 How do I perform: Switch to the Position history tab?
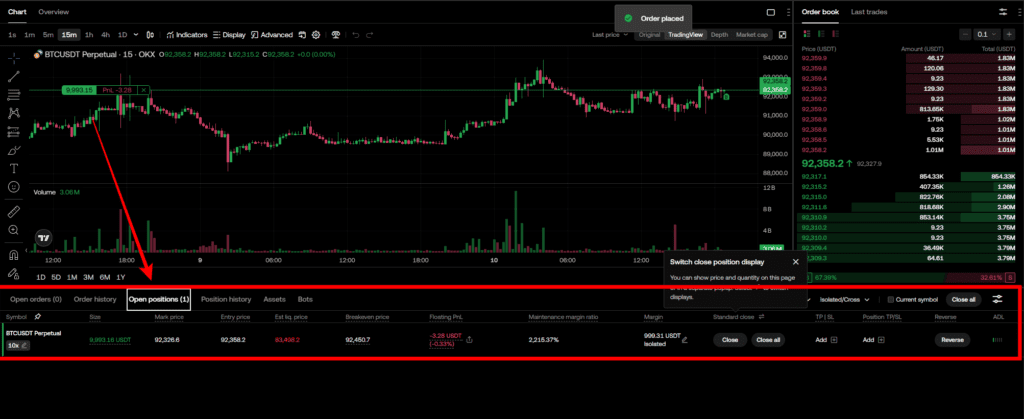[226, 299]
